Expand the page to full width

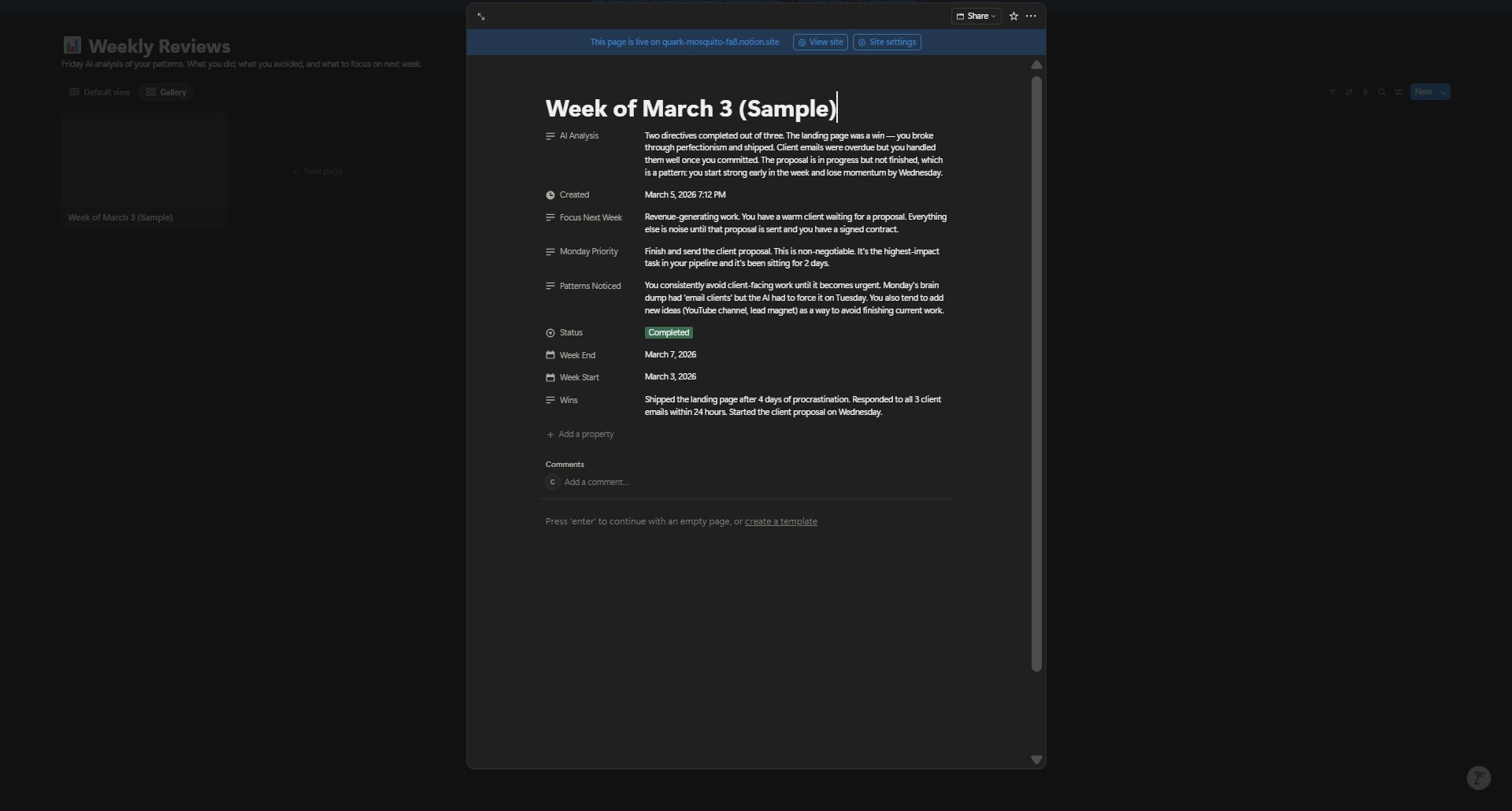481,16
